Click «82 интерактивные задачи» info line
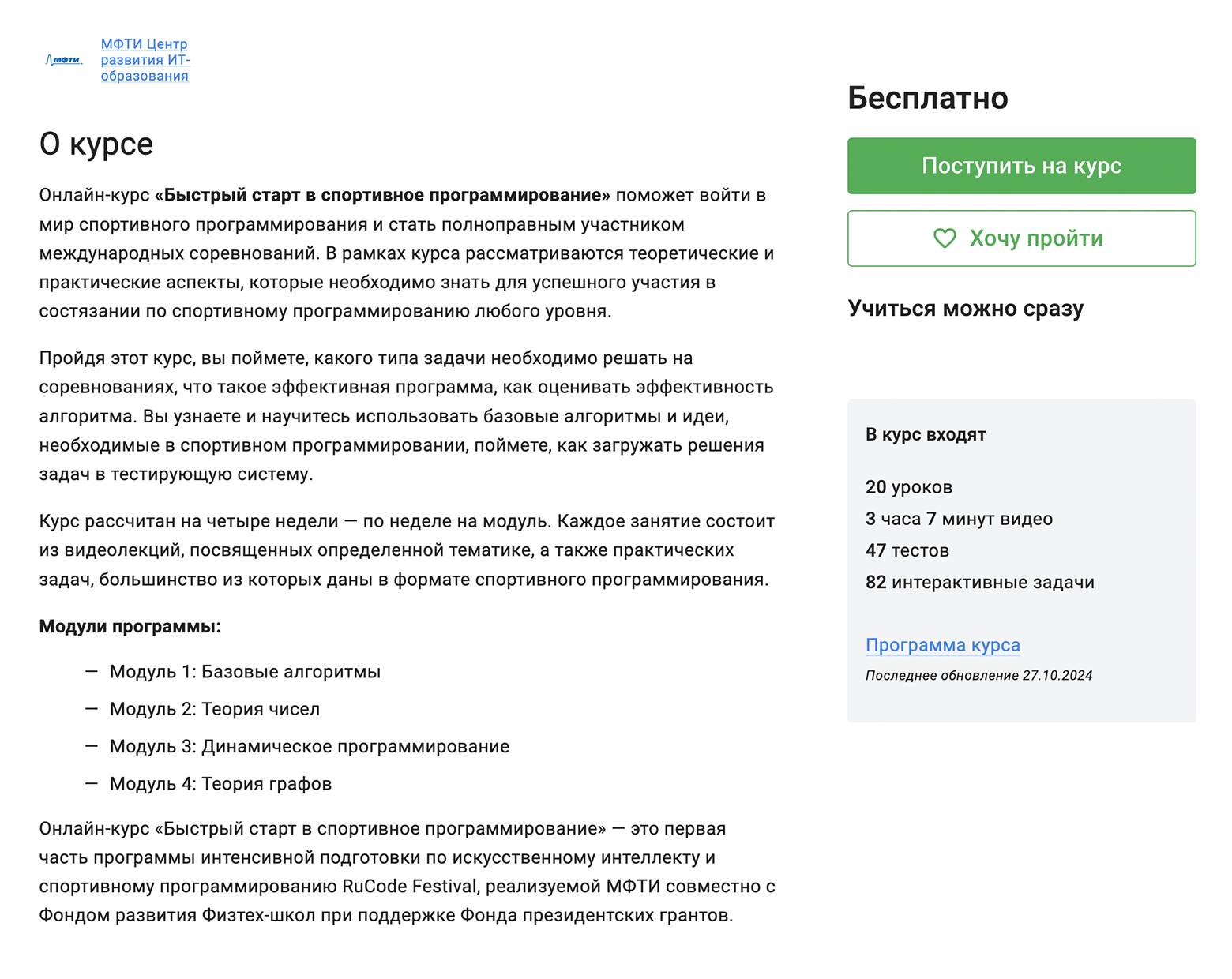The width and height of the screenshot is (1232, 979). click(979, 583)
